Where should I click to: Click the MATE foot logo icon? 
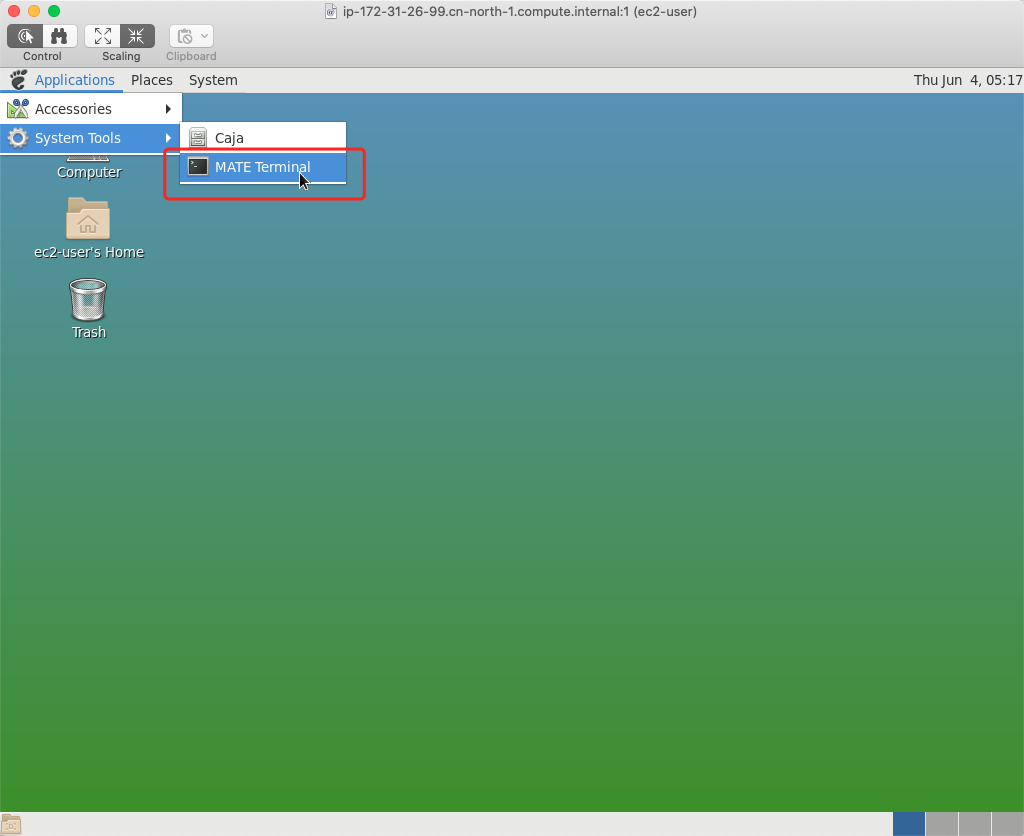point(18,80)
